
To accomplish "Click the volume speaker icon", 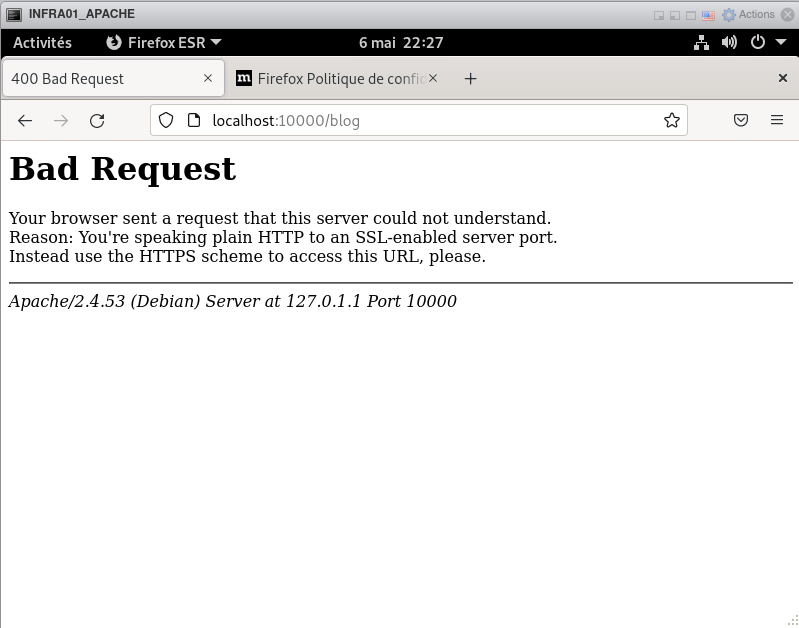I will 729,42.
